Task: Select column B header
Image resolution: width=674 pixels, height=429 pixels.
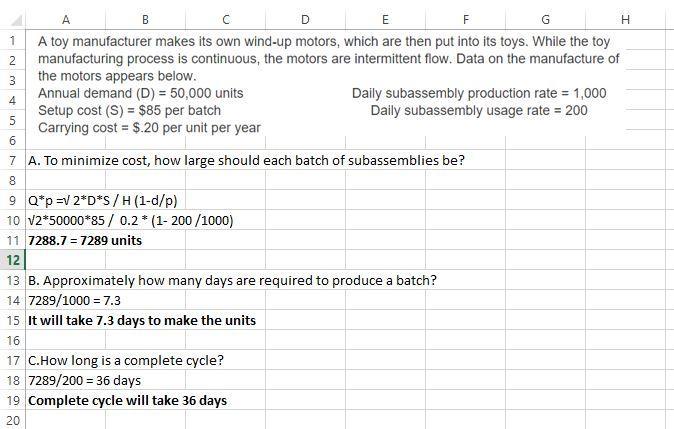Action: click(x=145, y=19)
